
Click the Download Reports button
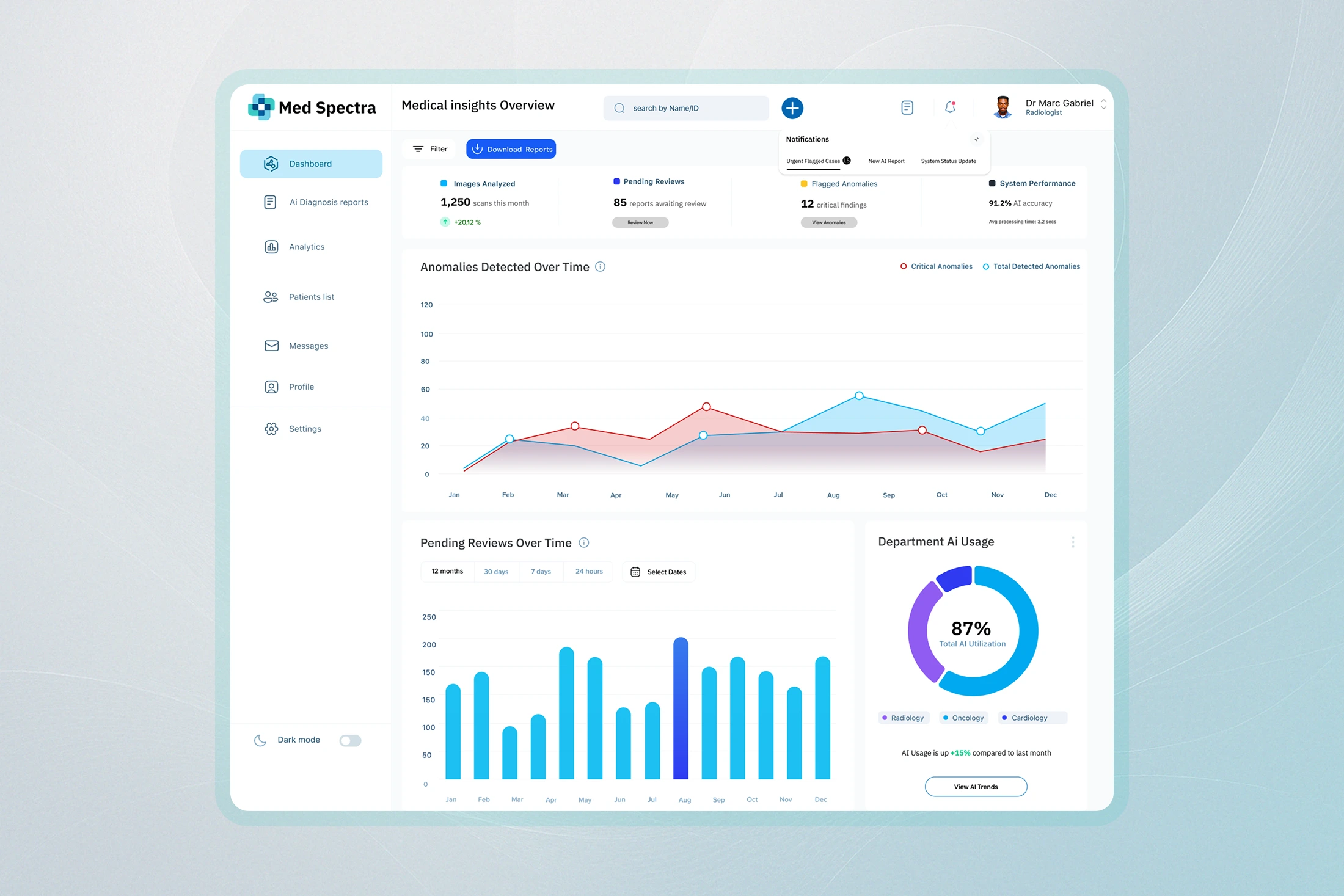coord(511,149)
